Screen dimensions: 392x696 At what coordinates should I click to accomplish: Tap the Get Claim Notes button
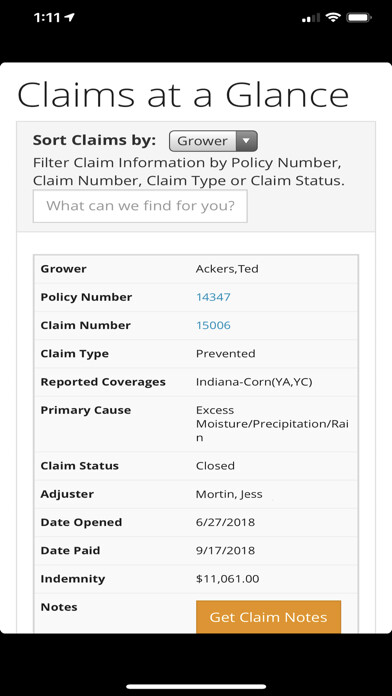(x=268, y=617)
